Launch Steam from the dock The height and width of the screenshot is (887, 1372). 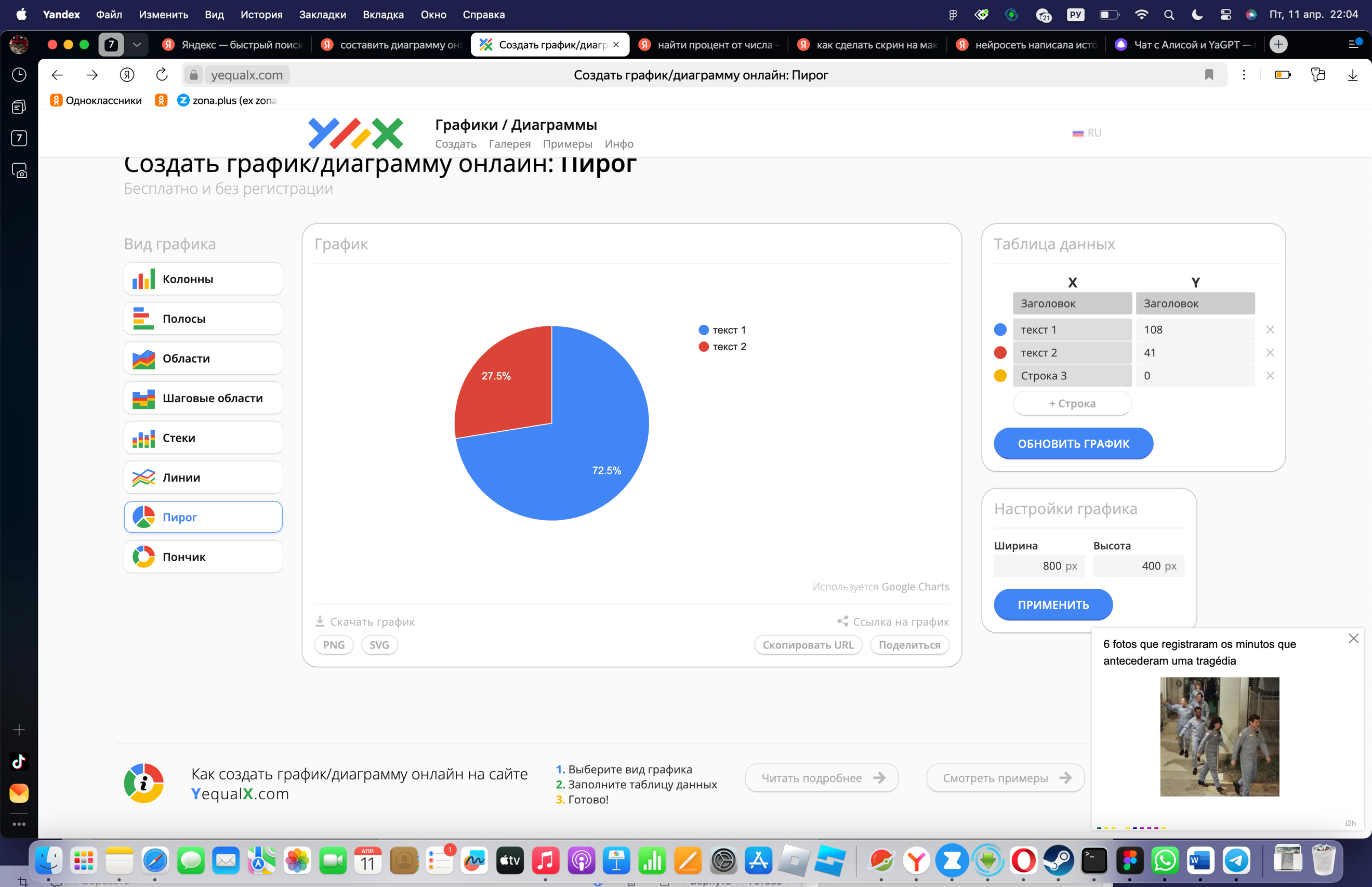[1059, 860]
